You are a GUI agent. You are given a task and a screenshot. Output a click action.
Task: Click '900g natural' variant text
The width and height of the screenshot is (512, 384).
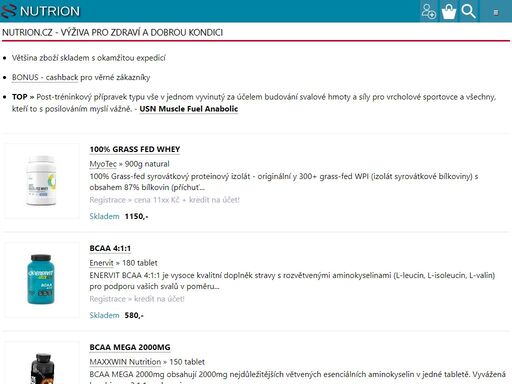point(146,164)
